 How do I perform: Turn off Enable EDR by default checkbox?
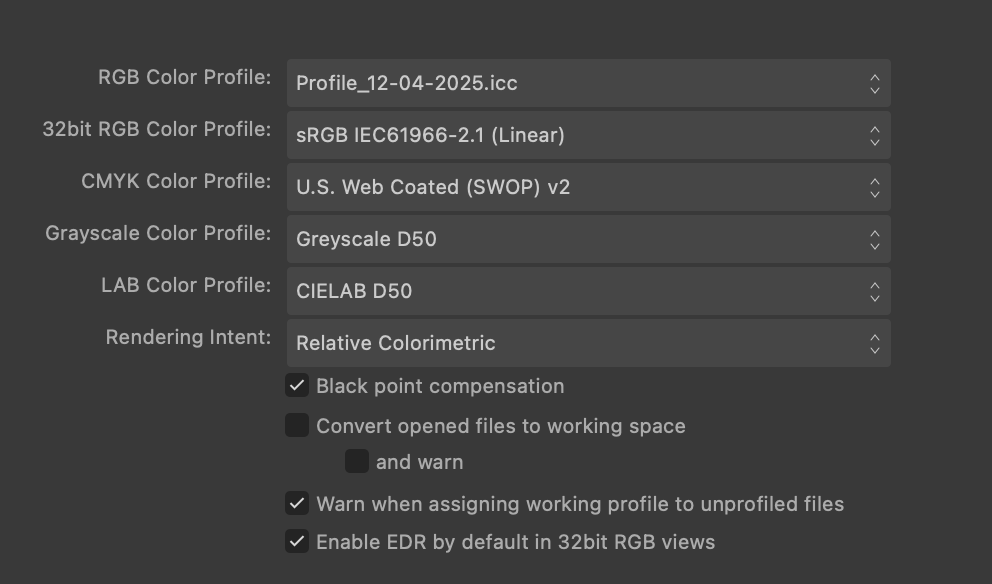click(x=297, y=541)
